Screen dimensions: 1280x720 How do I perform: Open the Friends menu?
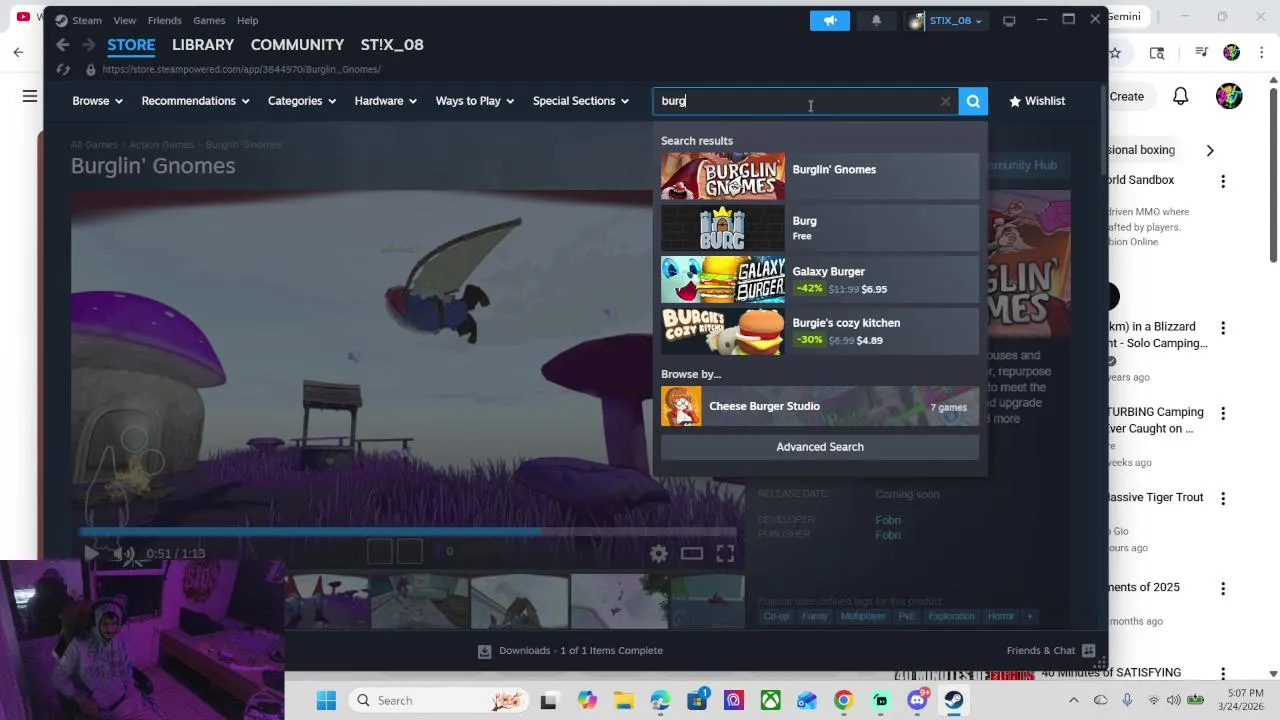click(x=164, y=20)
